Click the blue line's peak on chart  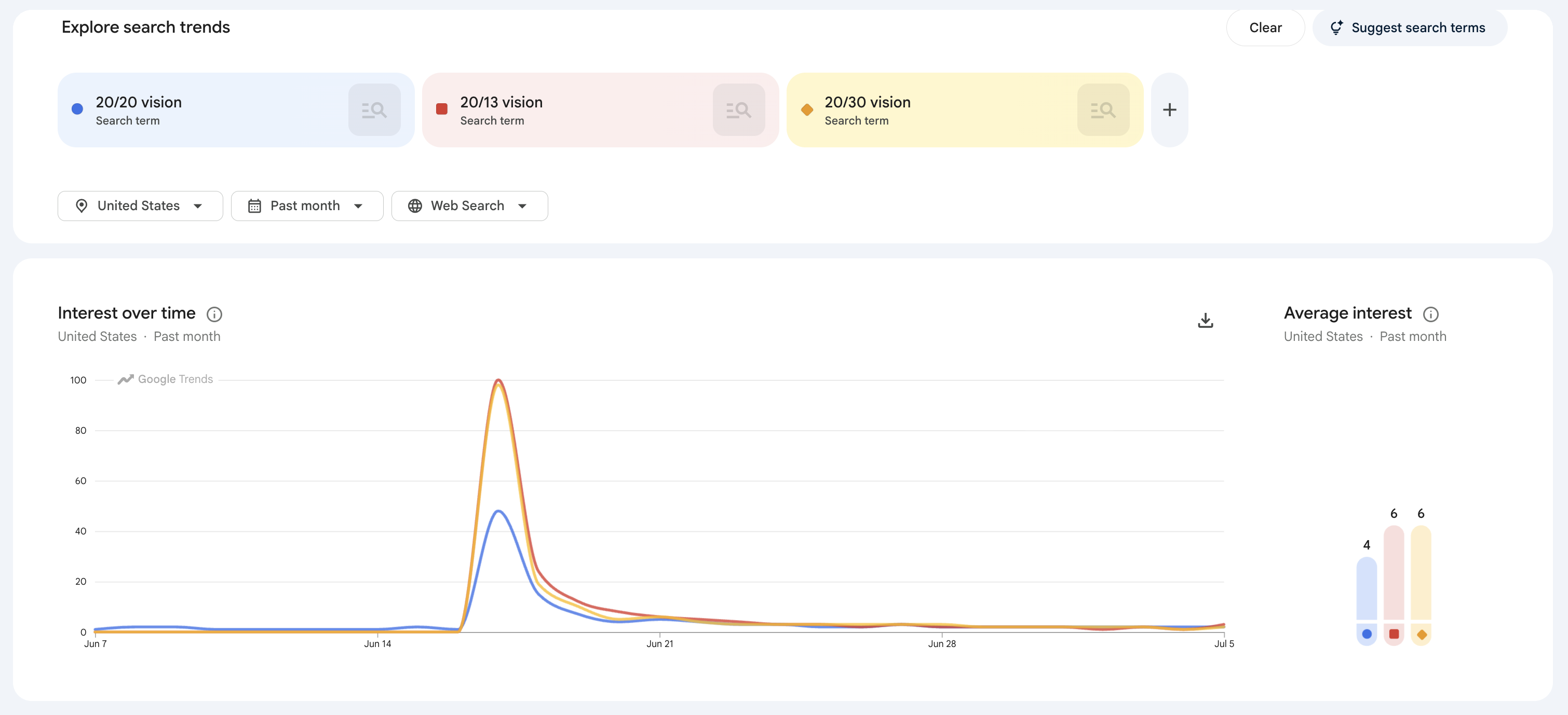pos(499,511)
